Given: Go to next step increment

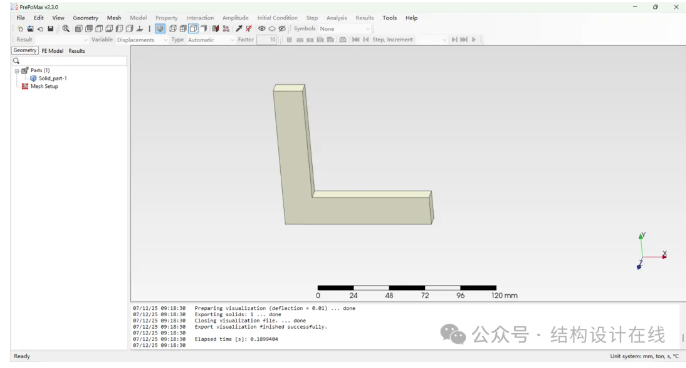Looking at the screenshot, I should pyautogui.click(x=455, y=40).
